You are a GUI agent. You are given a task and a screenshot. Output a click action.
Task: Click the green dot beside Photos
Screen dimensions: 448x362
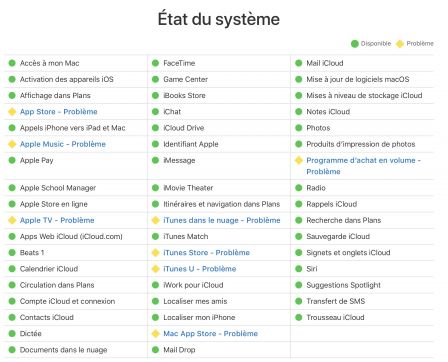click(299, 128)
